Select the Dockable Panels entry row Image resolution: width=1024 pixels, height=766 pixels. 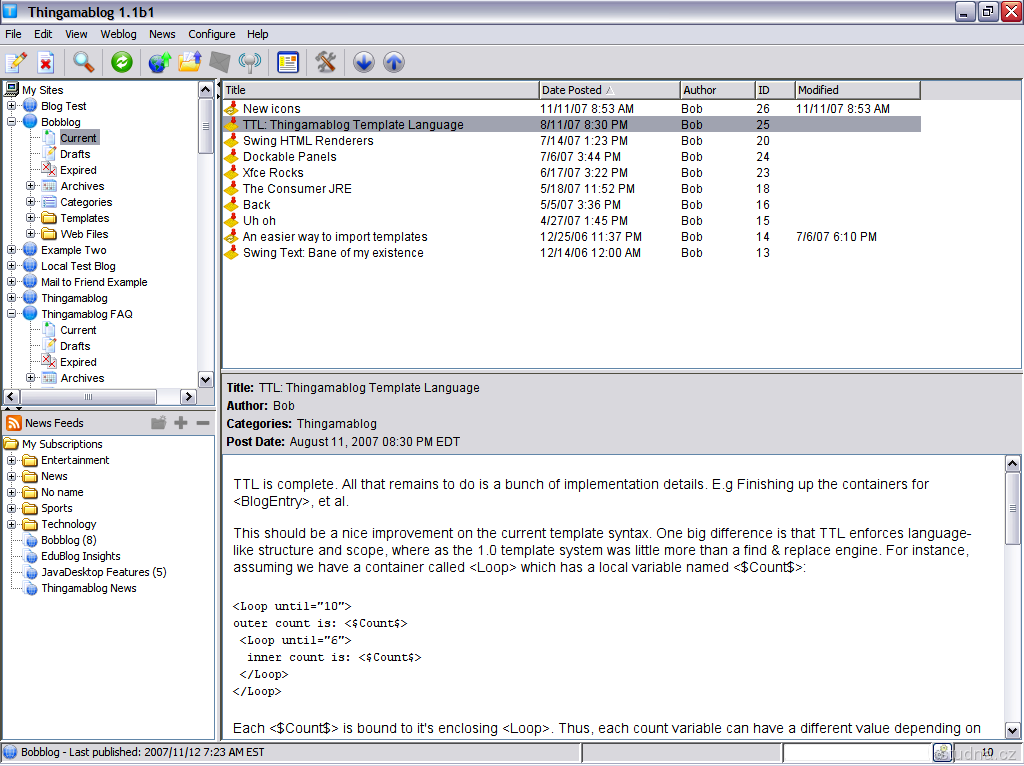coord(289,157)
